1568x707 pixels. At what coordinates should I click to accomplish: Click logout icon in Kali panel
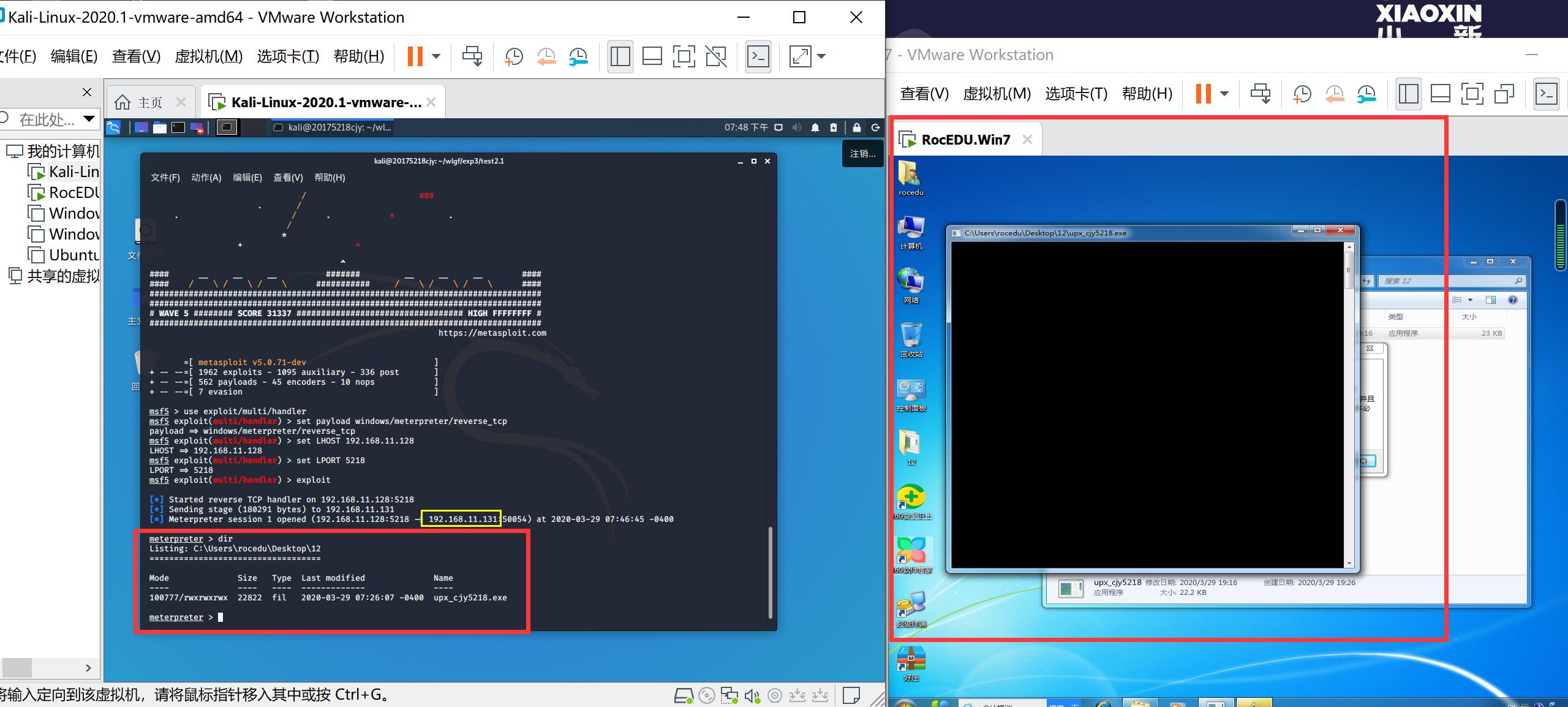(x=876, y=127)
